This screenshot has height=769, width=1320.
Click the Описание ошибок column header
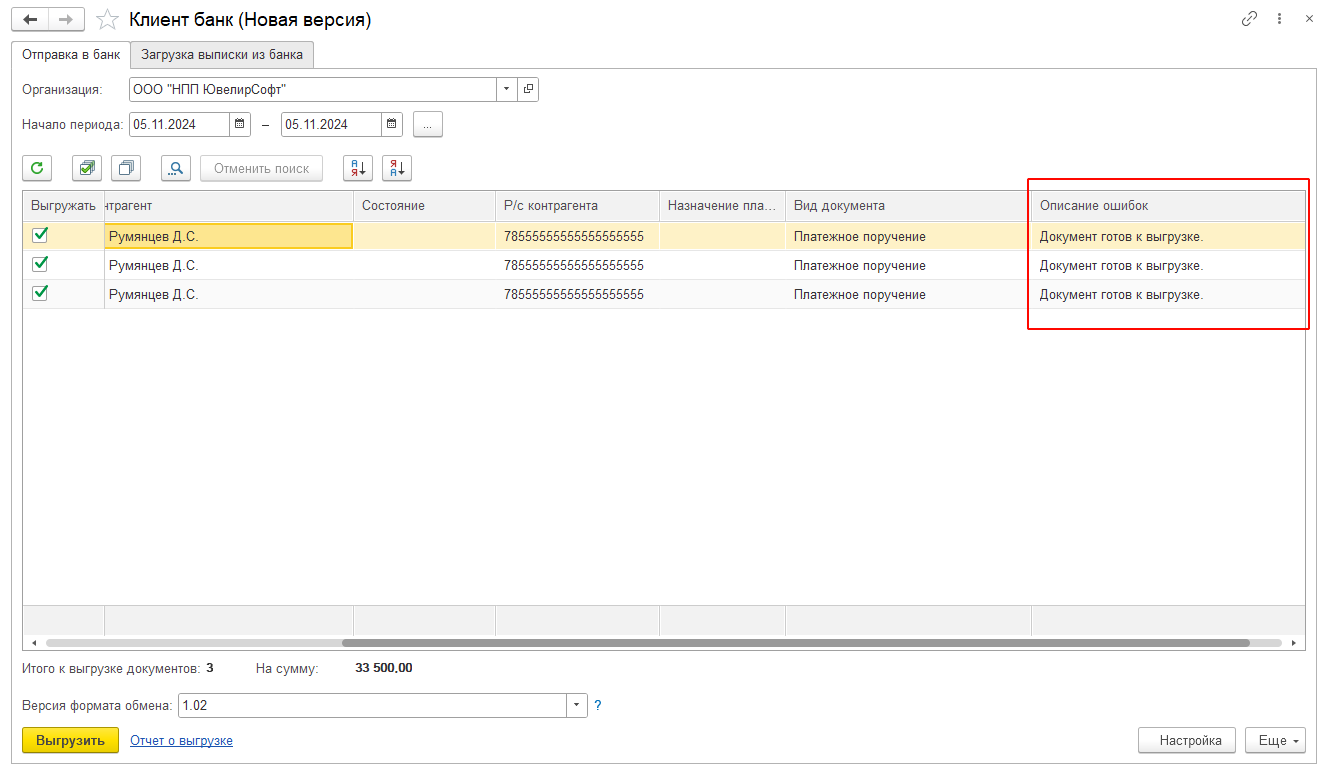tap(1168, 206)
